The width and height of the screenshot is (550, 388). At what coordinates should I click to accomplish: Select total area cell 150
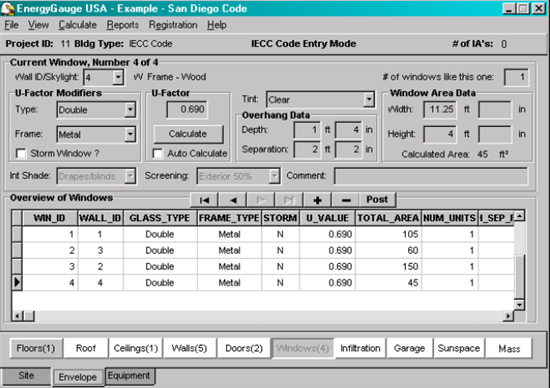(388, 266)
